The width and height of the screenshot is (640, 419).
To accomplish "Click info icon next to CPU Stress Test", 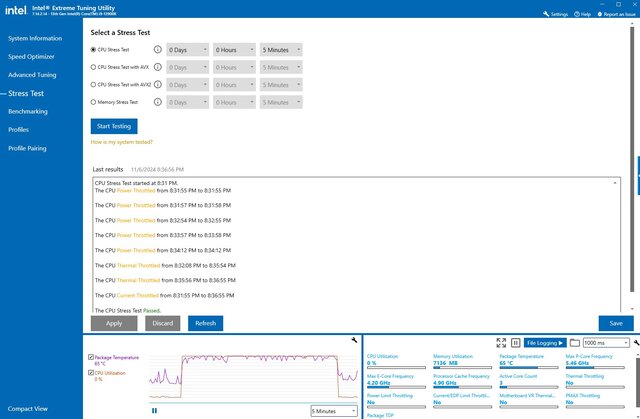I will (158, 49).
